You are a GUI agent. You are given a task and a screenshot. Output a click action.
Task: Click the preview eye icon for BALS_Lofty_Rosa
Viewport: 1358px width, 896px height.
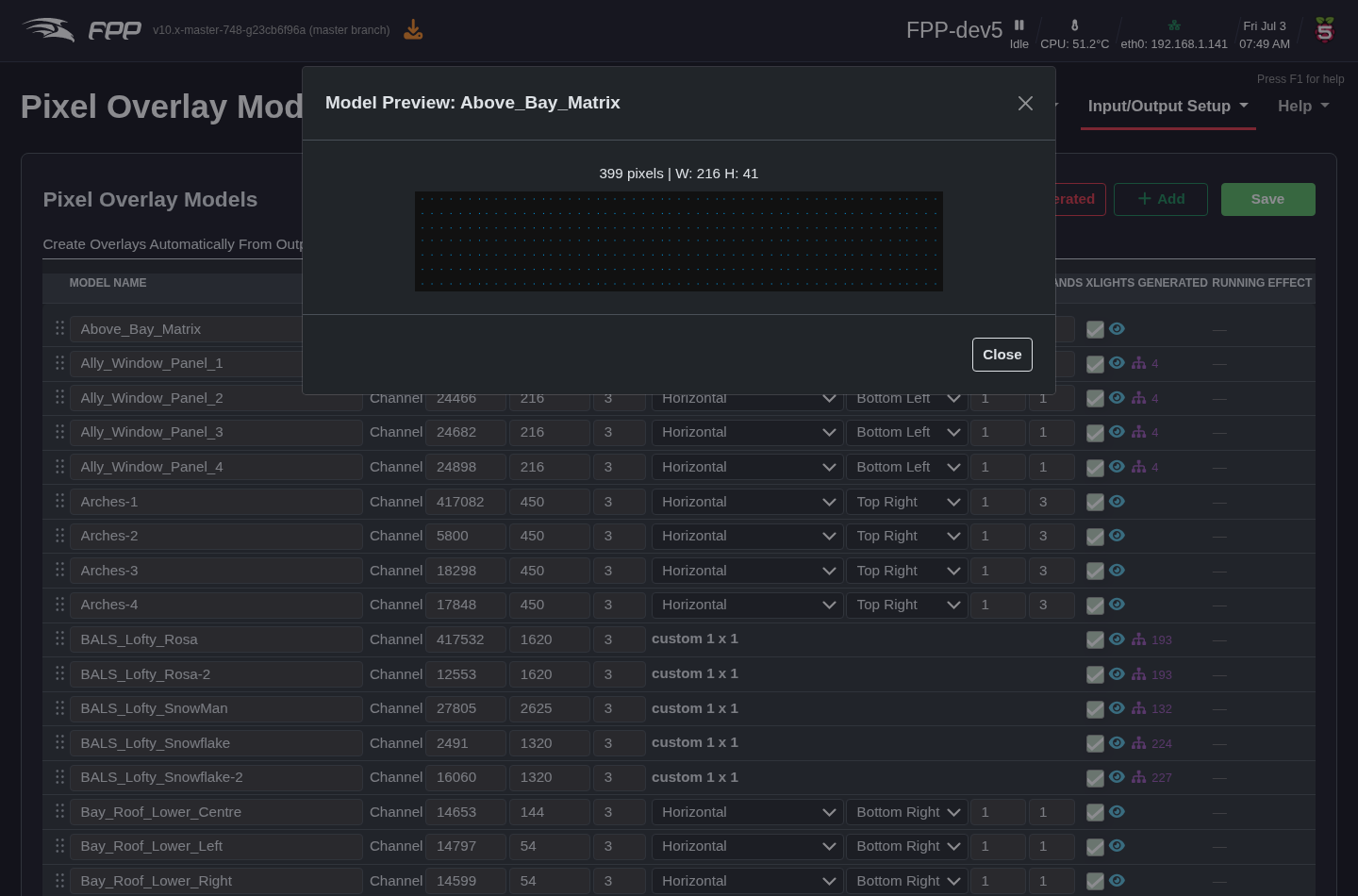tap(1117, 639)
